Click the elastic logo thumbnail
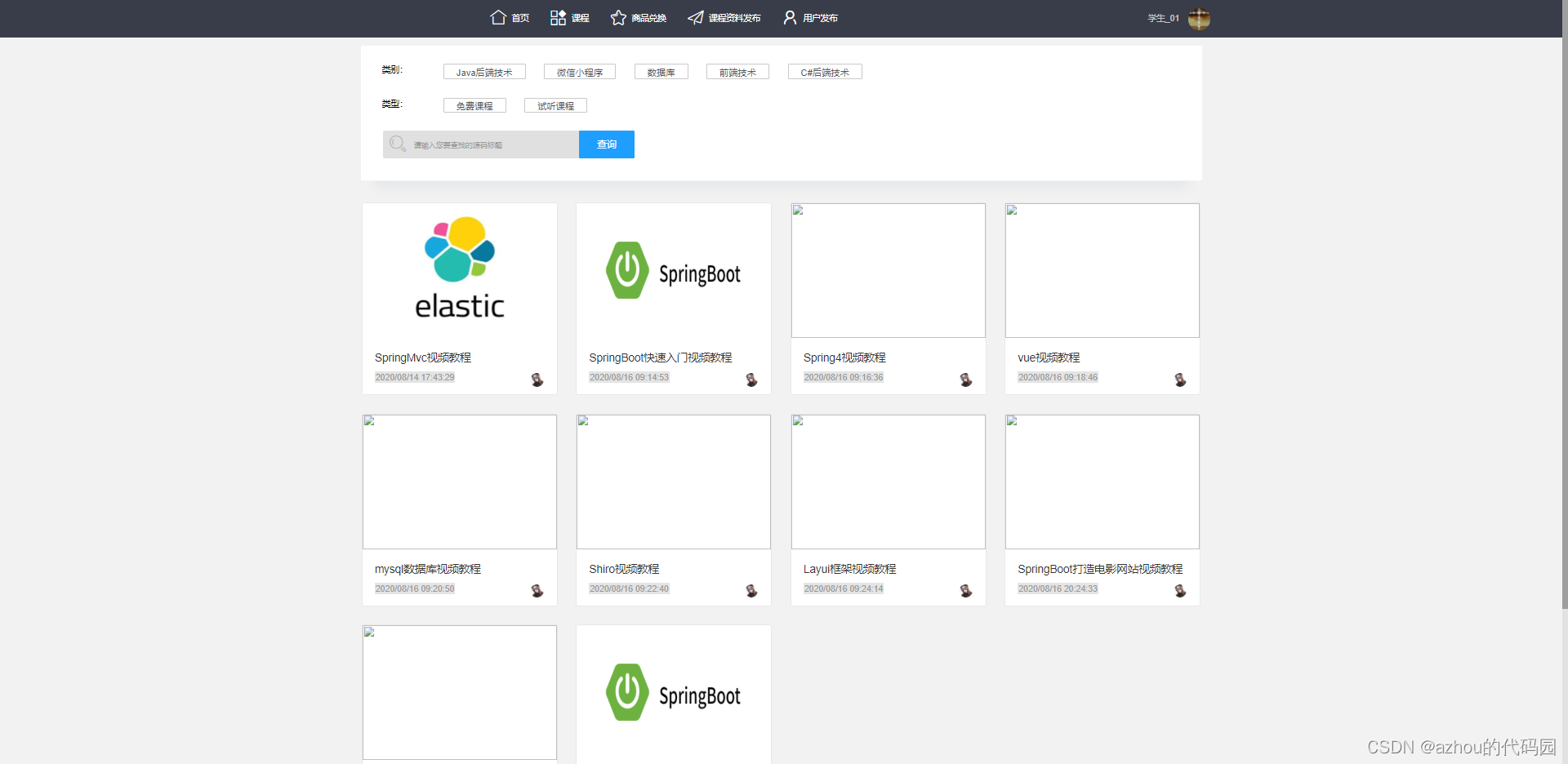Image resolution: width=1568 pixels, height=764 pixels. click(459, 269)
